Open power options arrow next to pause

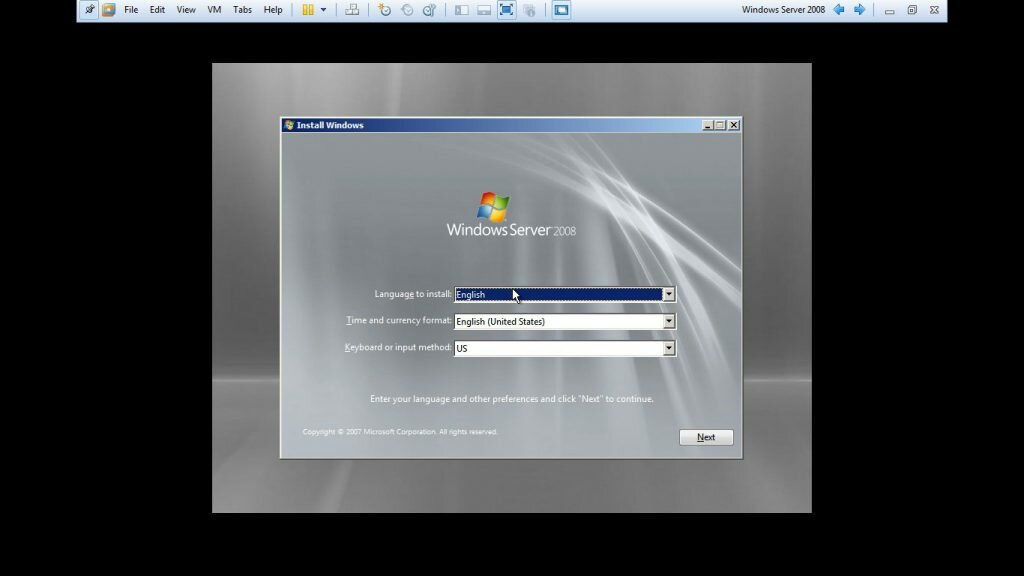coord(323,10)
